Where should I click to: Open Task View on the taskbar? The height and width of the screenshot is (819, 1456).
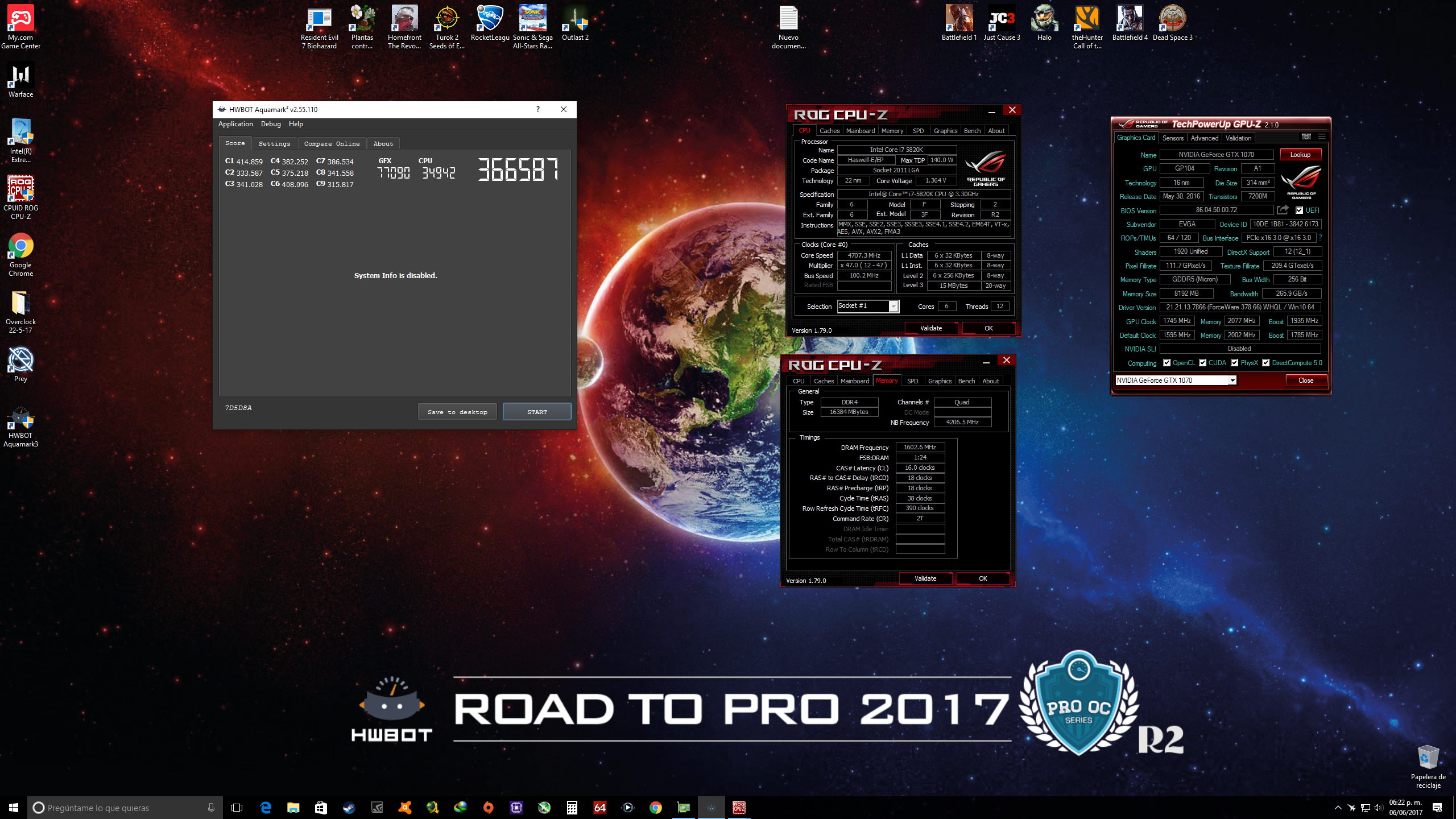tap(237, 808)
